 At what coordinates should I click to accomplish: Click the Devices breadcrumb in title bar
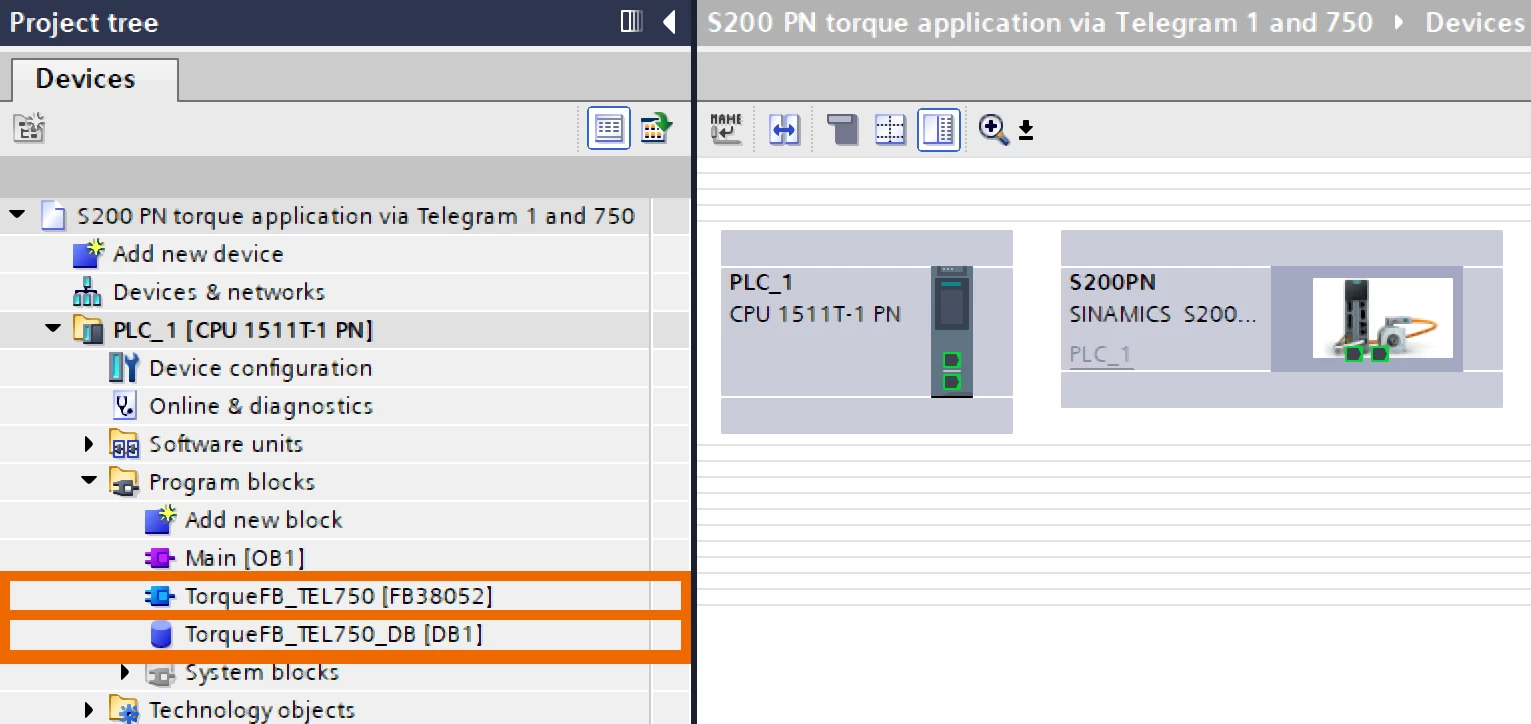click(x=1474, y=22)
